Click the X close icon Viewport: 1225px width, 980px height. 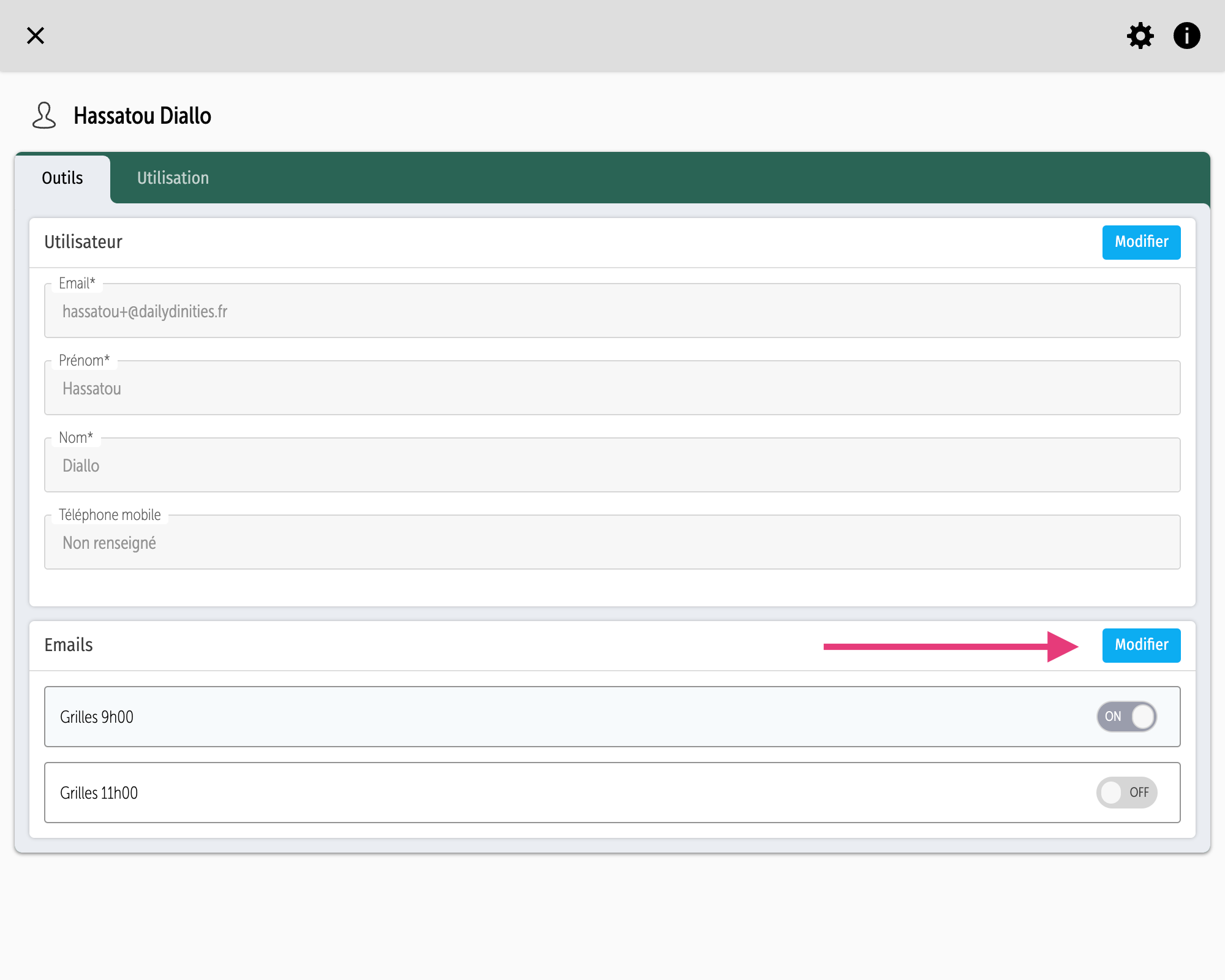tap(36, 36)
